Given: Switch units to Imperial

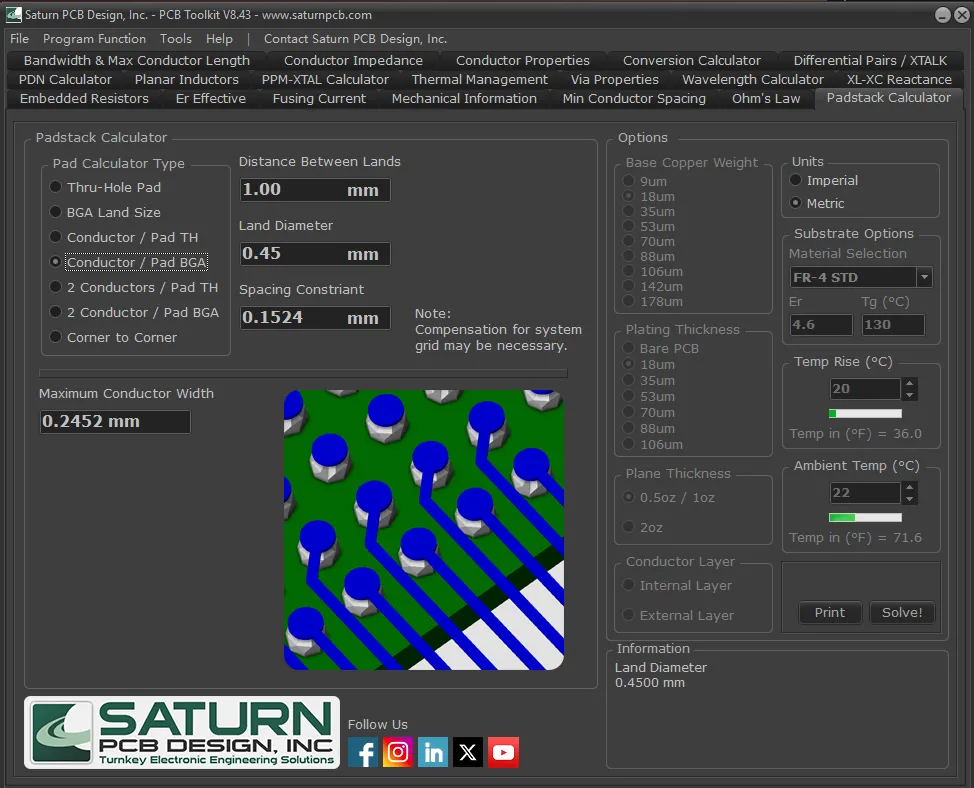Looking at the screenshot, I should [824, 181].
